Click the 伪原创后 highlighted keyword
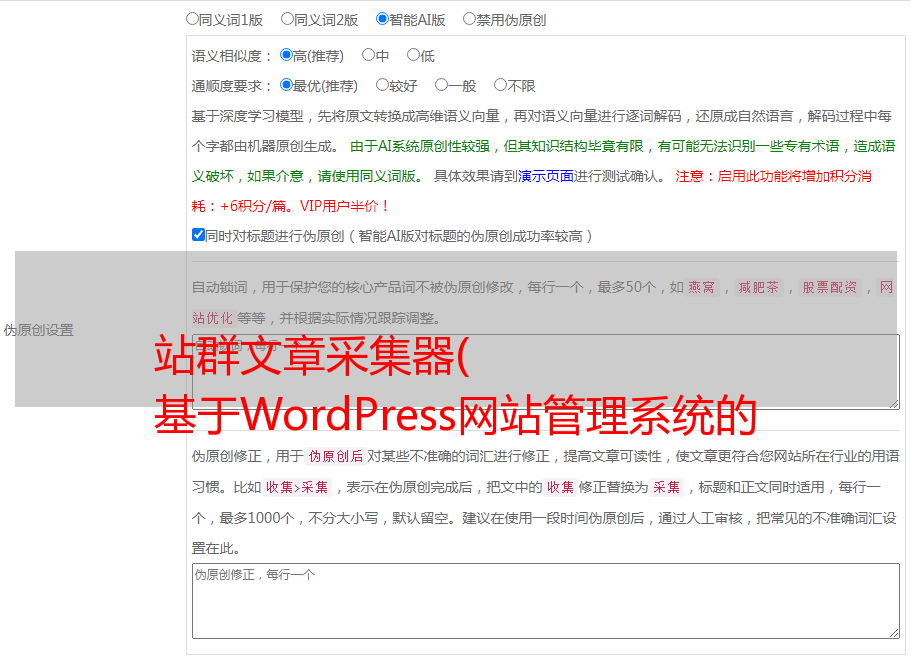 (x=336, y=456)
